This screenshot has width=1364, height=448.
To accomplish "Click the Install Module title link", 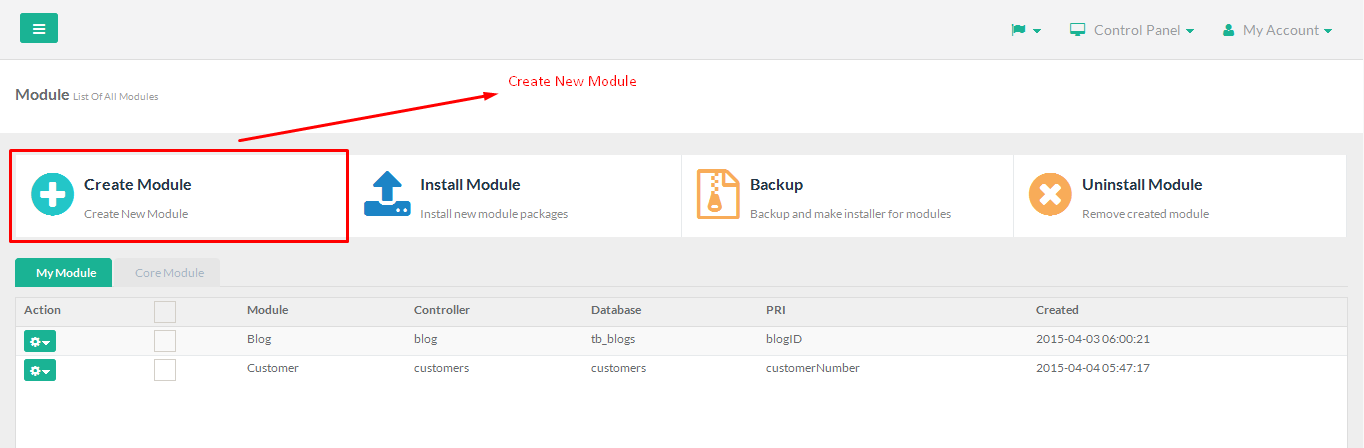I will 470,184.
